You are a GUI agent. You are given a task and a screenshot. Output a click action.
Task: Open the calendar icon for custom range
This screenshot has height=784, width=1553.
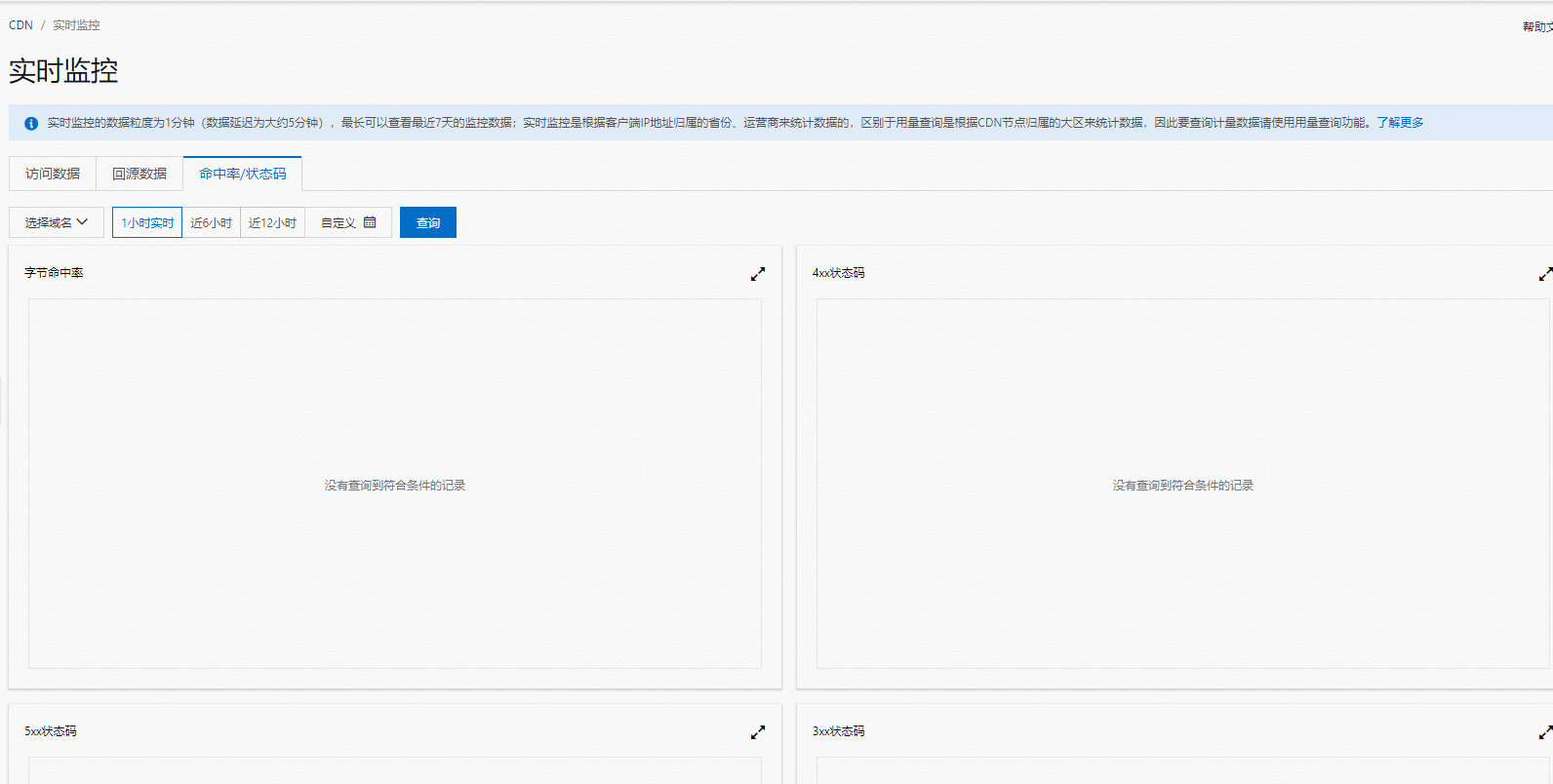(370, 222)
